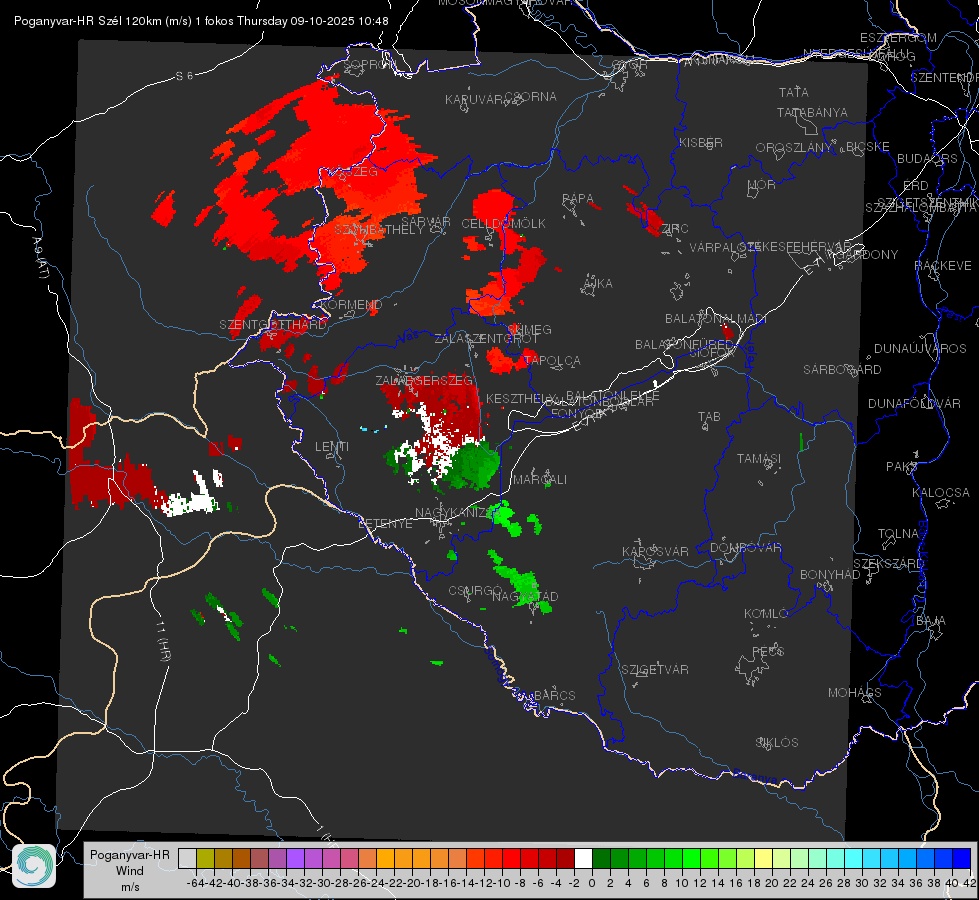979x900 pixels.
Task: Click the KISBER city label
Action: (x=701, y=142)
